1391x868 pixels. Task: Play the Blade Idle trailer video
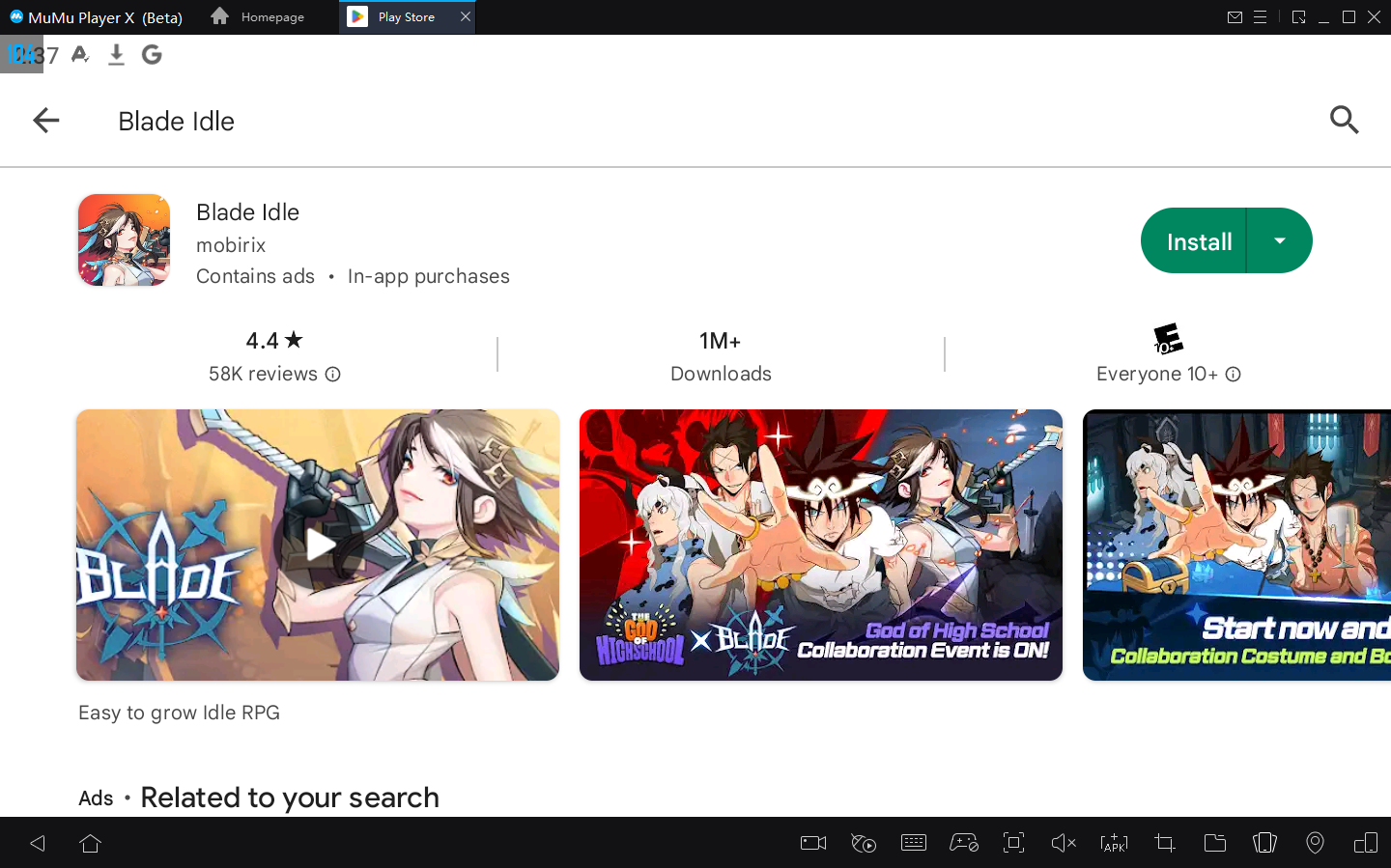point(319,545)
